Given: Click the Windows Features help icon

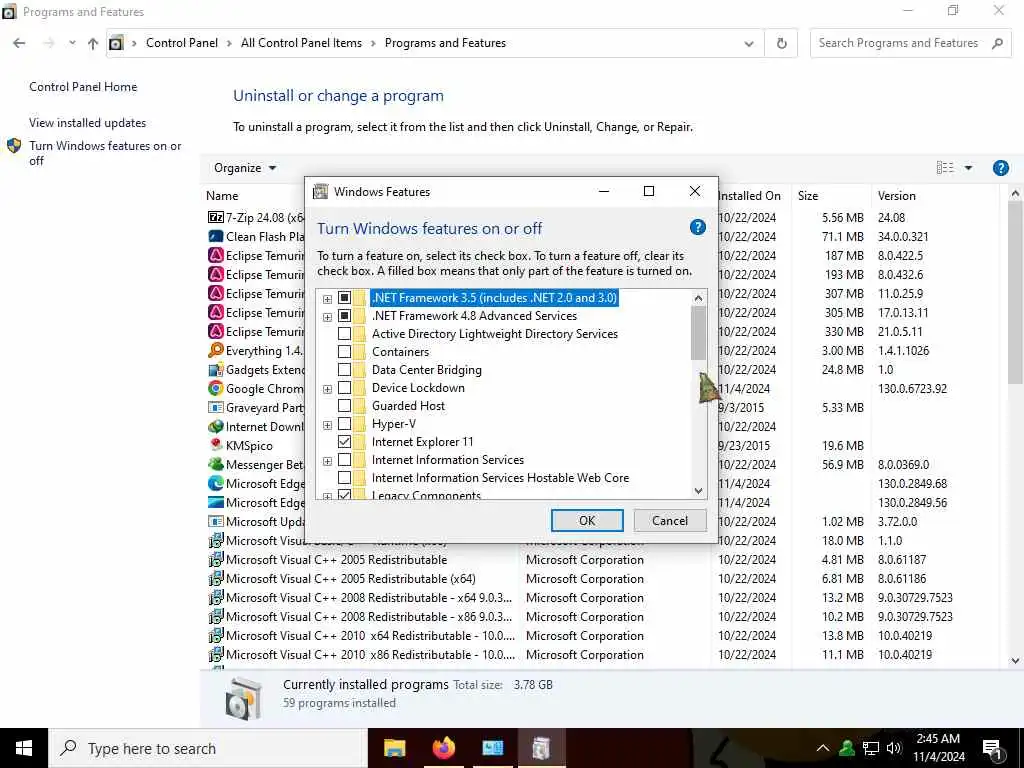Looking at the screenshot, I should click(x=697, y=227).
